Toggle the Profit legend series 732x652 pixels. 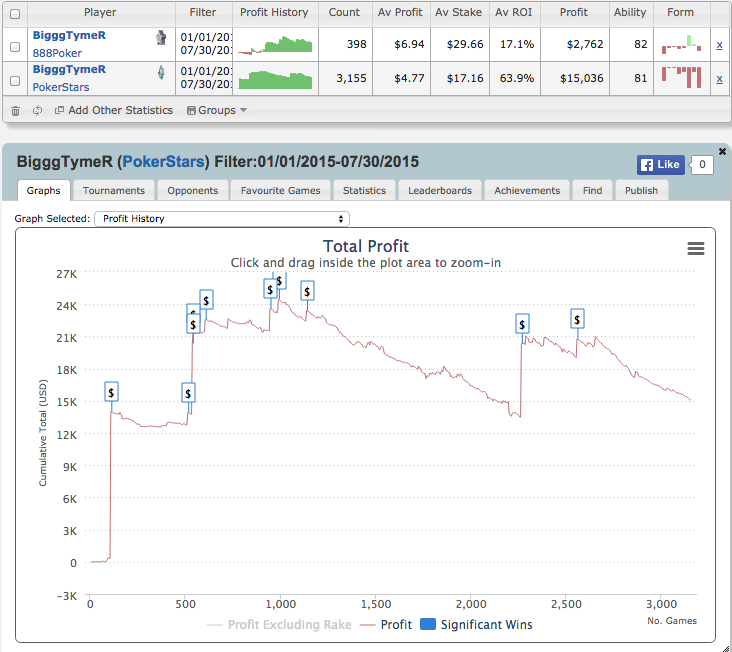coord(386,624)
